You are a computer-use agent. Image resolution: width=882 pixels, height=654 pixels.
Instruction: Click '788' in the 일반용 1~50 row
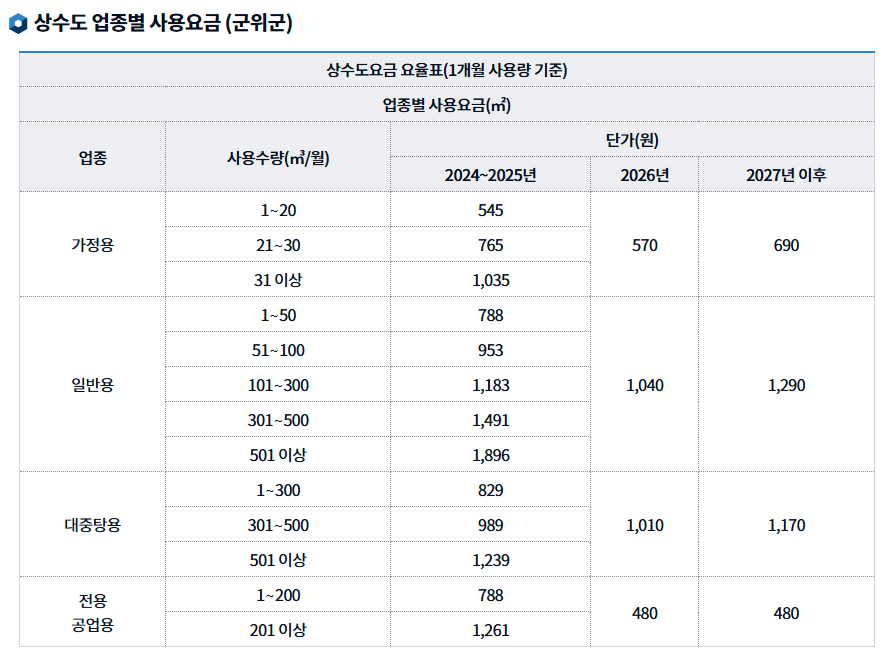(490, 315)
